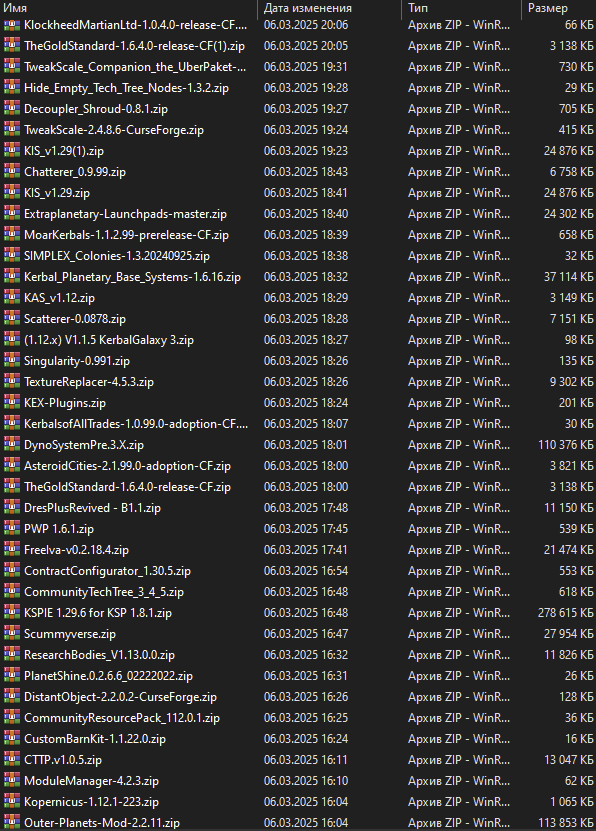The height and width of the screenshot is (831, 596).
Task: Click the 110 376 КБ size cell
Action: coord(566,445)
